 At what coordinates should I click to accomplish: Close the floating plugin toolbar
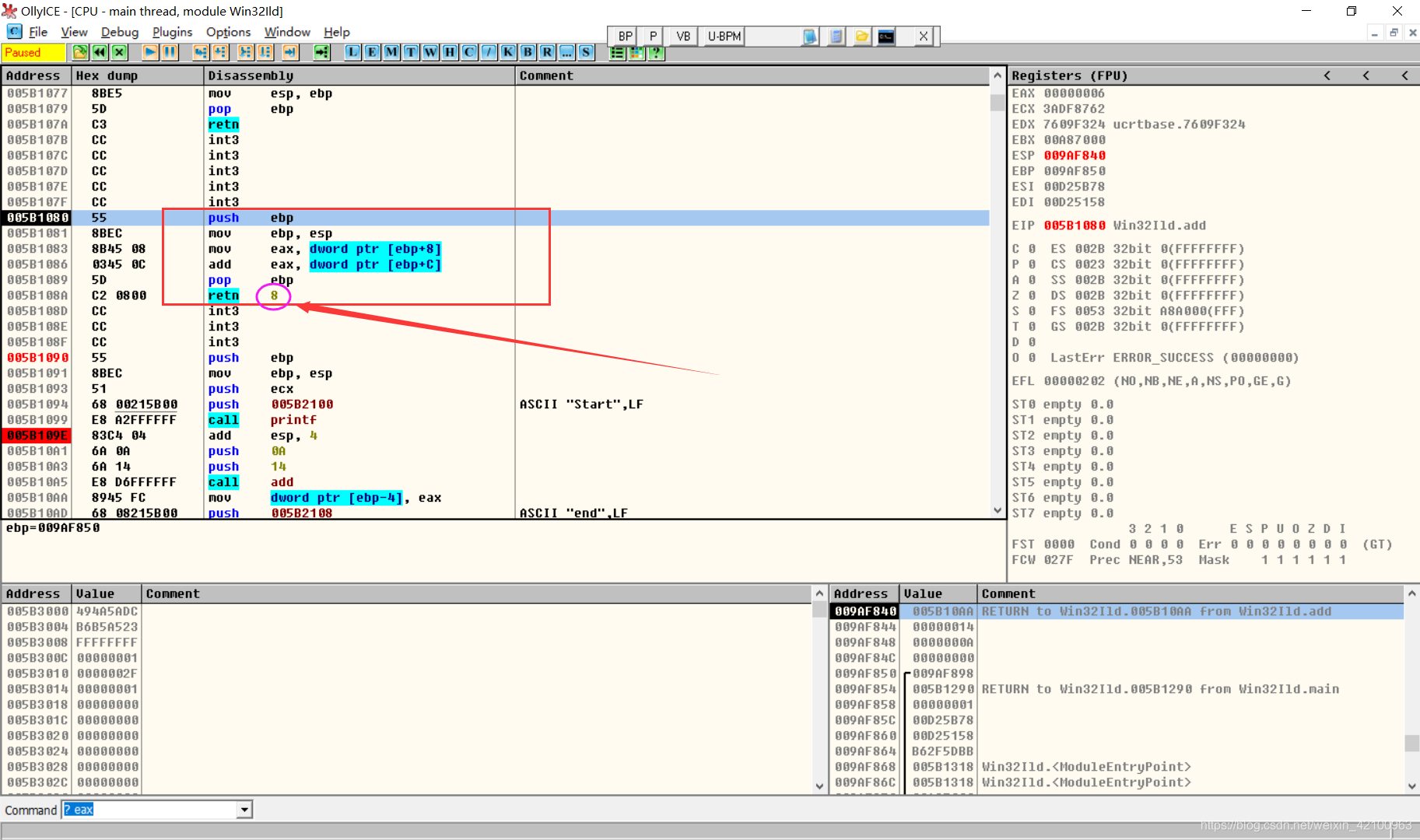click(x=923, y=37)
